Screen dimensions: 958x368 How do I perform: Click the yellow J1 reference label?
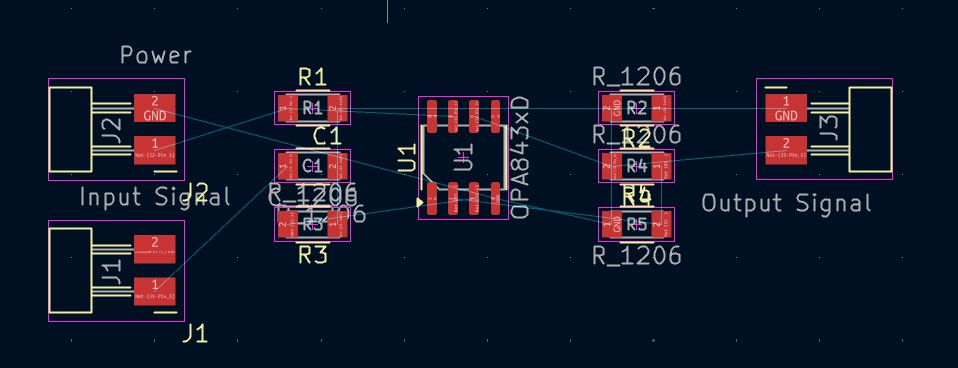click(x=196, y=334)
